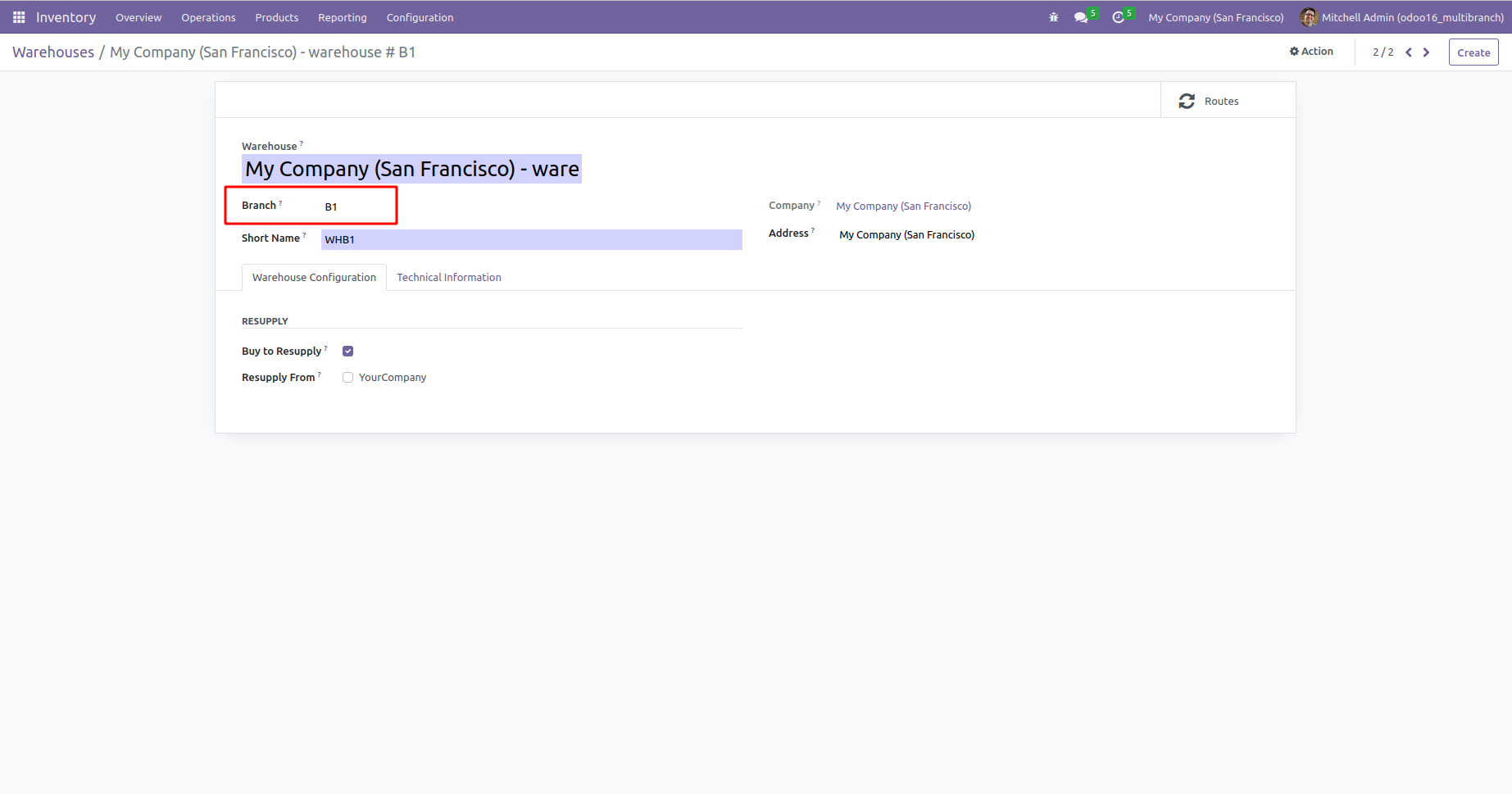The height and width of the screenshot is (794, 1512).
Task: Go to next warehouse record arrow
Action: point(1426,52)
